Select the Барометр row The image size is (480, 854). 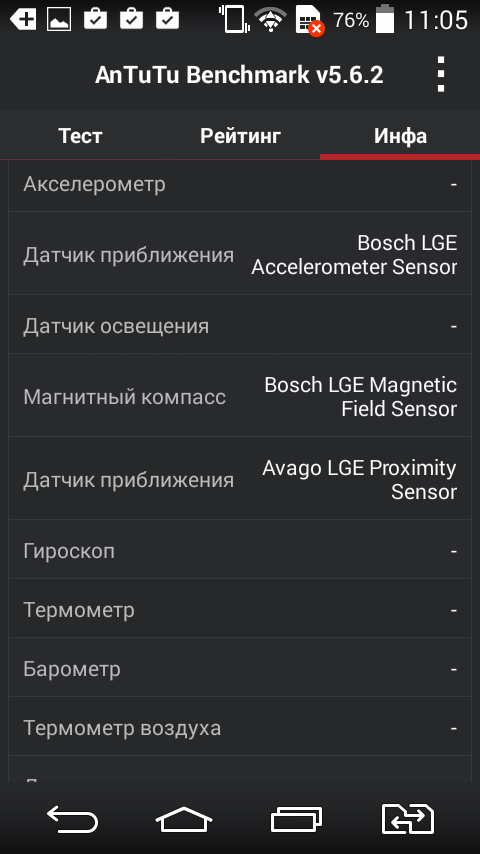pyautogui.click(x=240, y=668)
